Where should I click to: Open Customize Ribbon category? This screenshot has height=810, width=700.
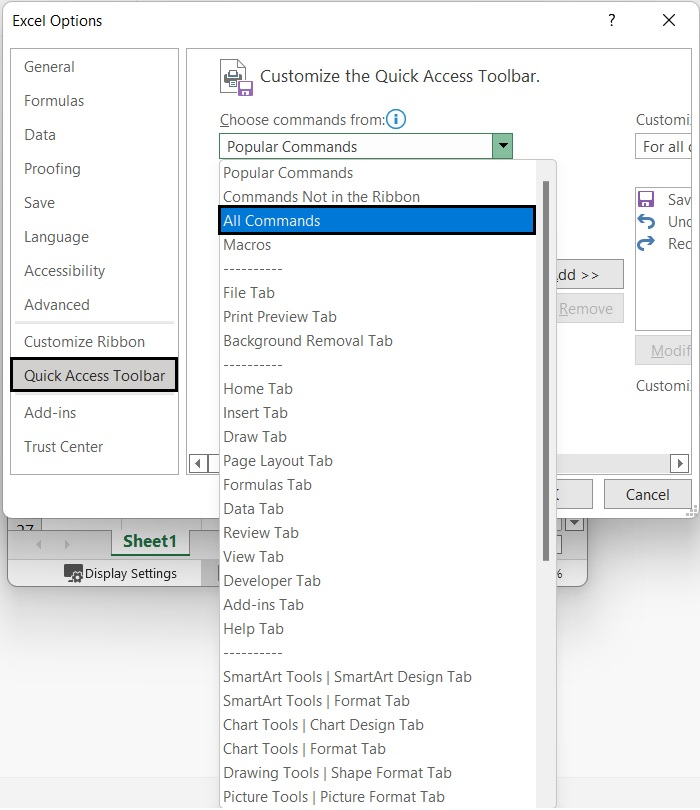click(95, 342)
